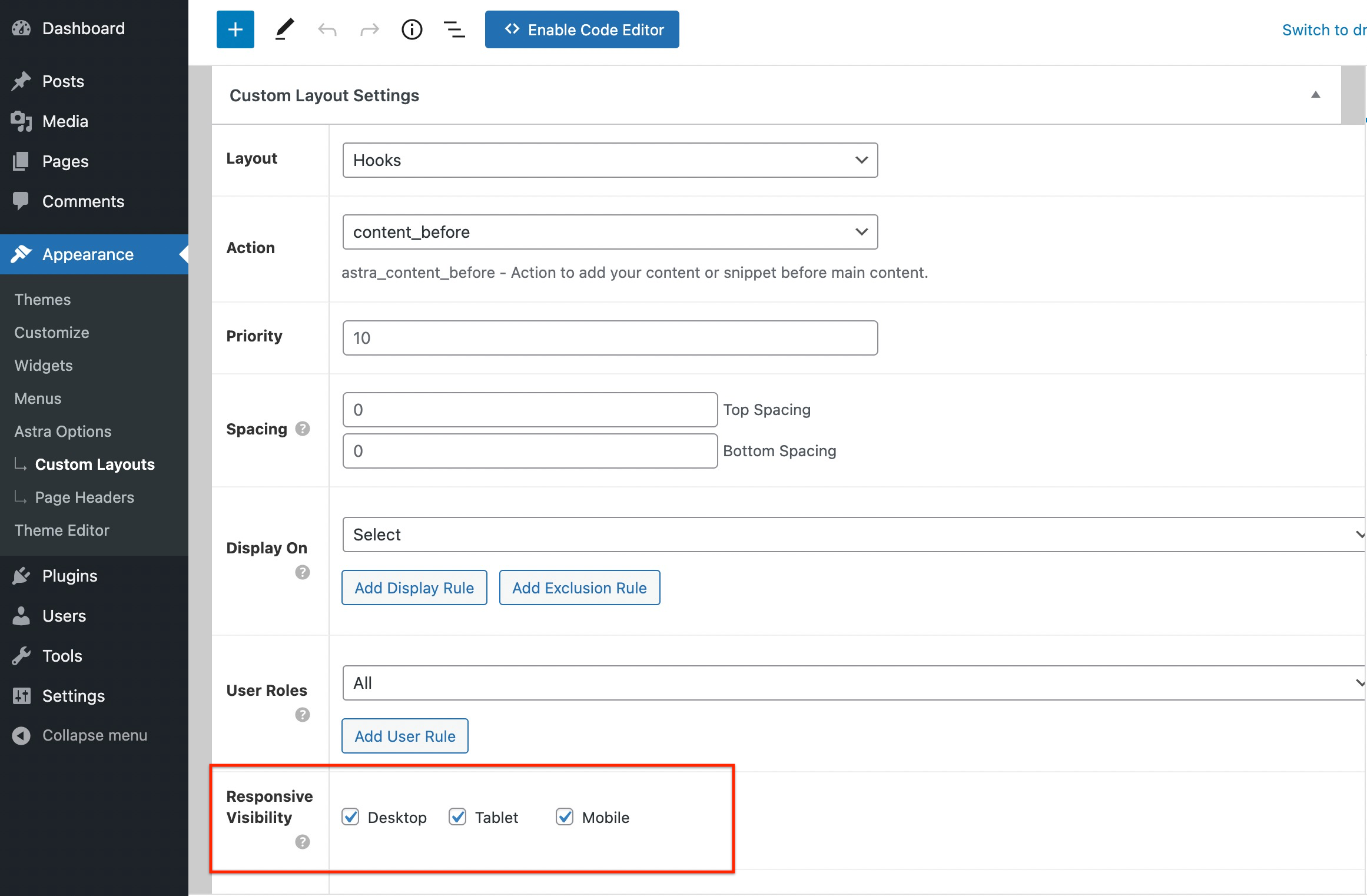The width and height of the screenshot is (1367, 896).
Task: Open Customize submenu item
Action: click(x=52, y=333)
